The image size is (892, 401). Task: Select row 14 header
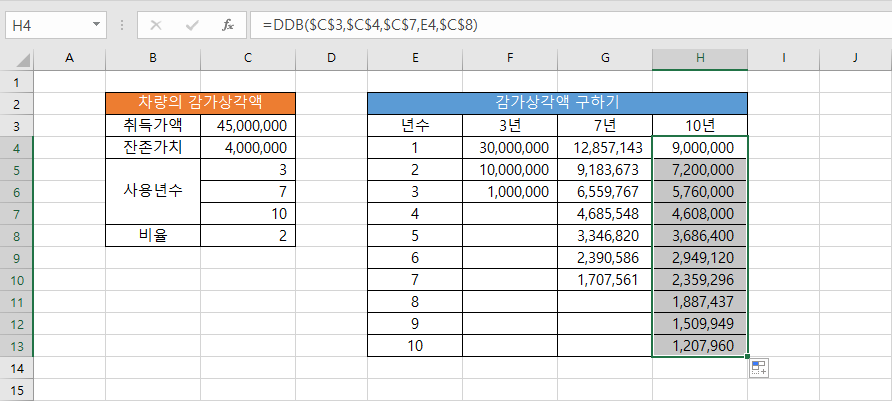coord(16,368)
